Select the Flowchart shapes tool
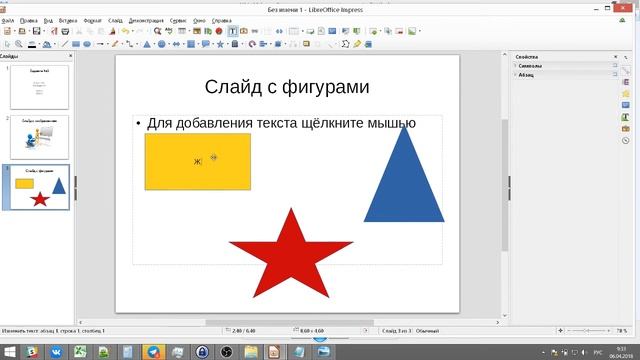 click(191, 44)
